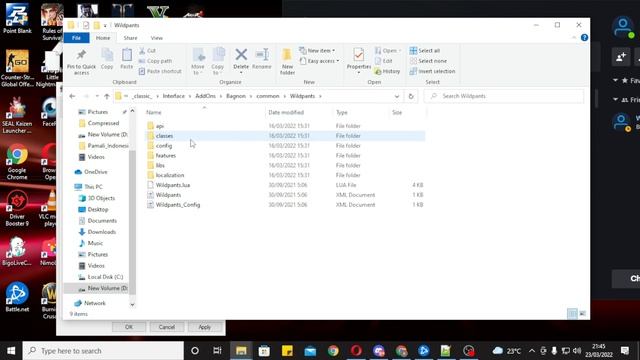Click Invert selection
Image resolution: width=640 pixels, height=360 pixels.
[432, 71]
